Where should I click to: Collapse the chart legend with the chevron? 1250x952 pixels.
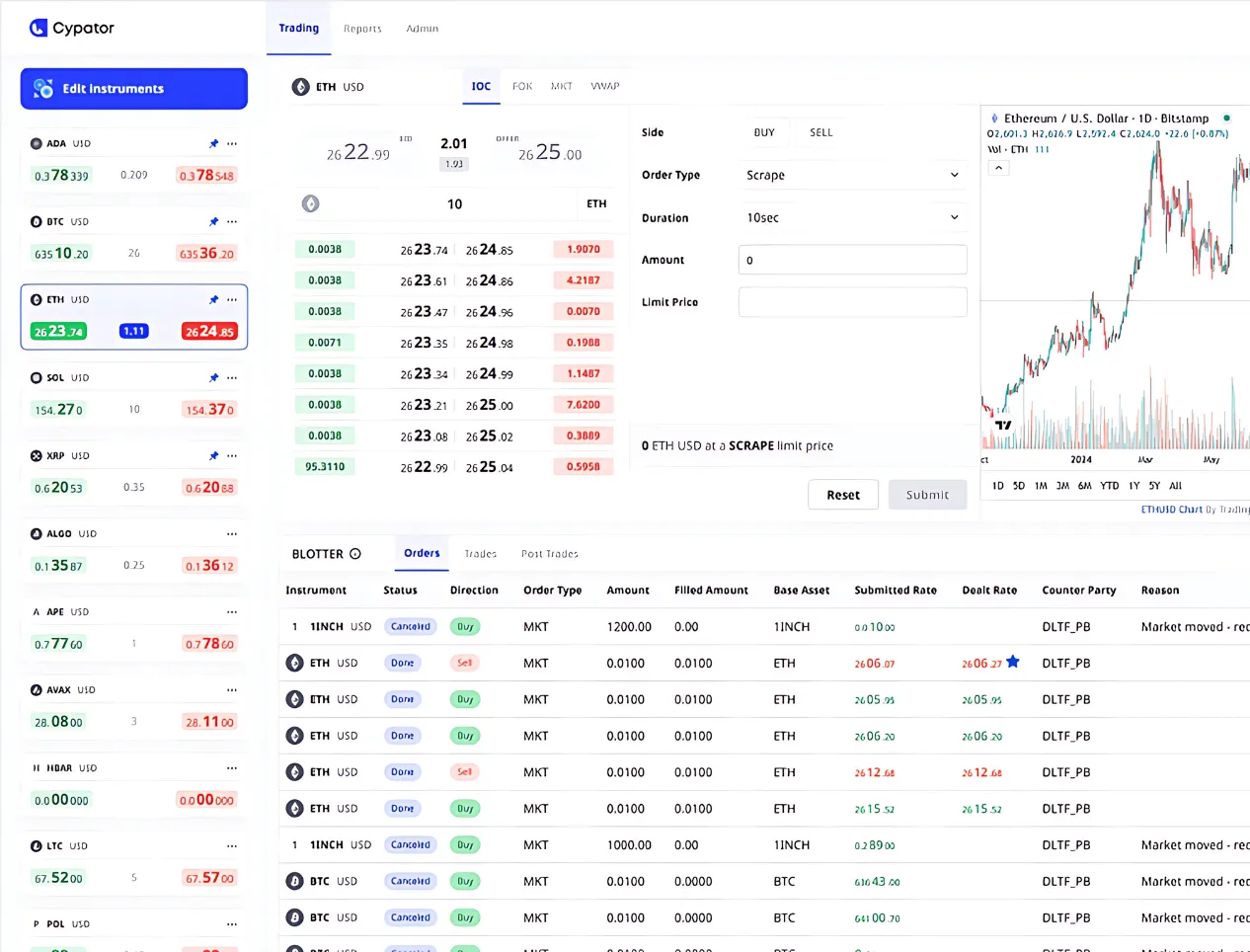[x=998, y=168]
